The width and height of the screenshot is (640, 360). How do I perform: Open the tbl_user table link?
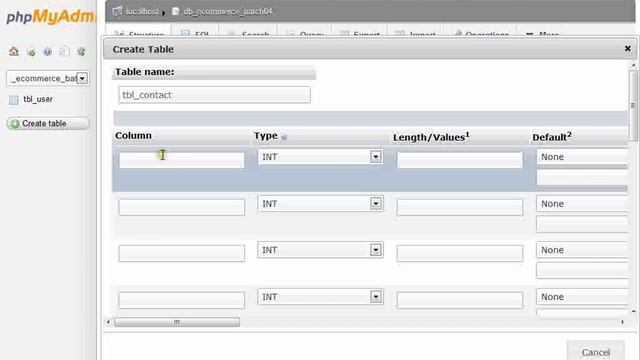coord(38,99)
